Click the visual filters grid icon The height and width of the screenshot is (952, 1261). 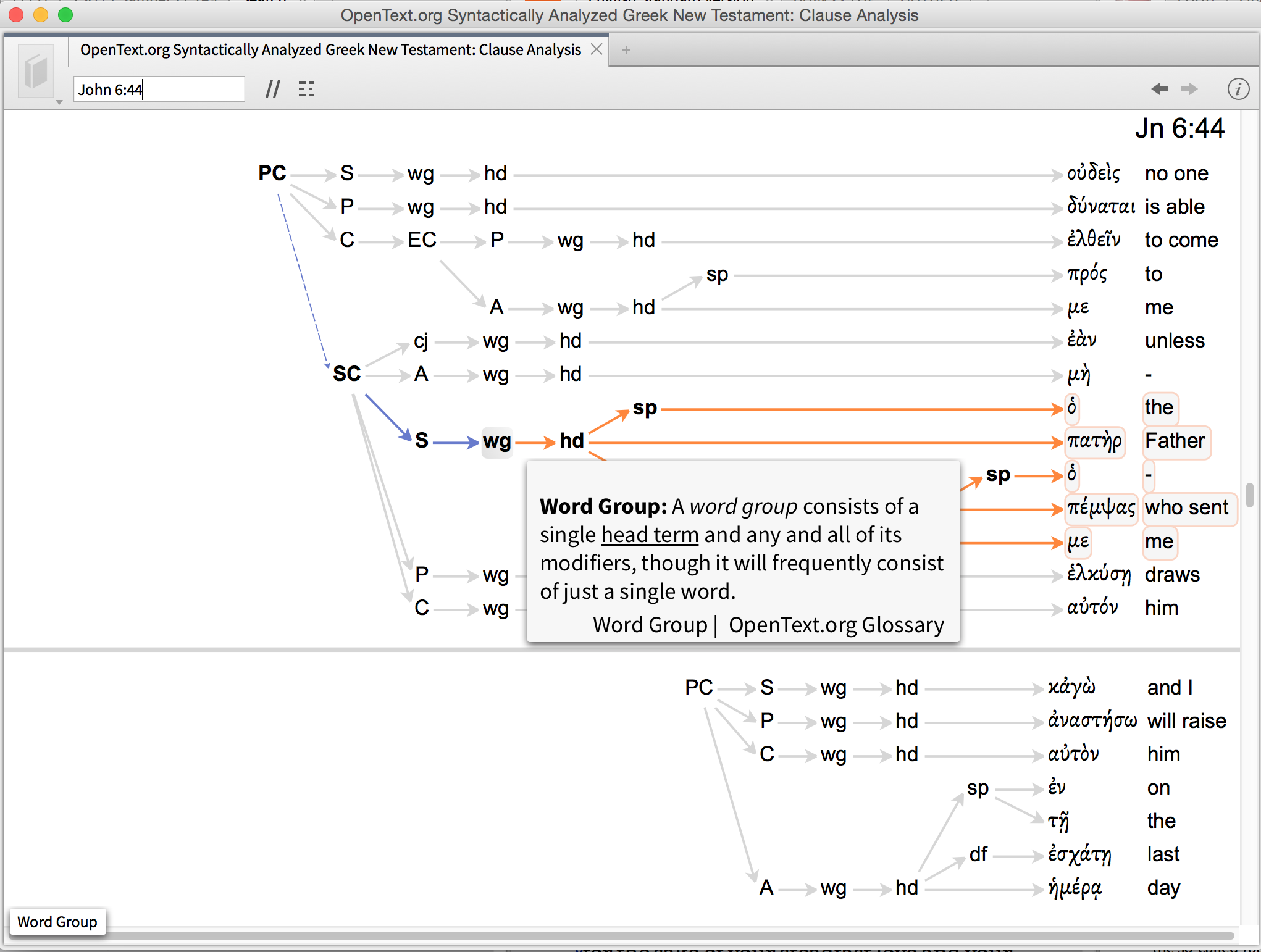[x=306, y=90]
